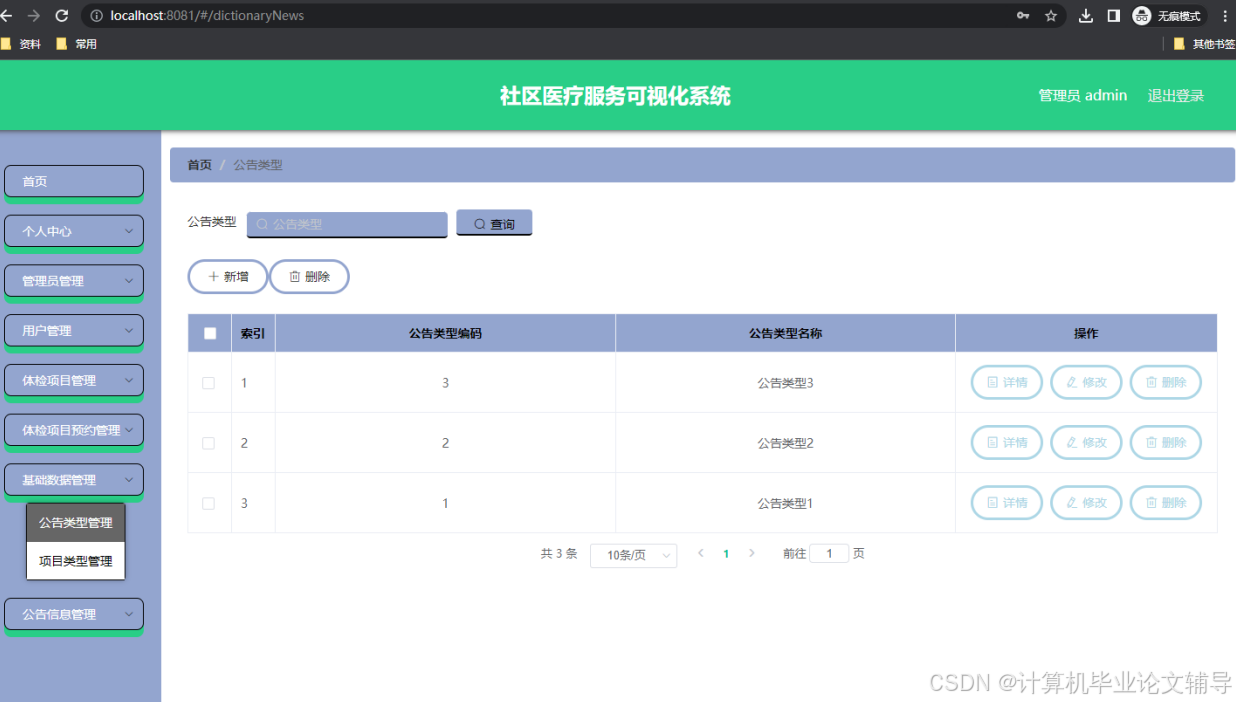Click the browser reload icon

click(x=63, y=15)
